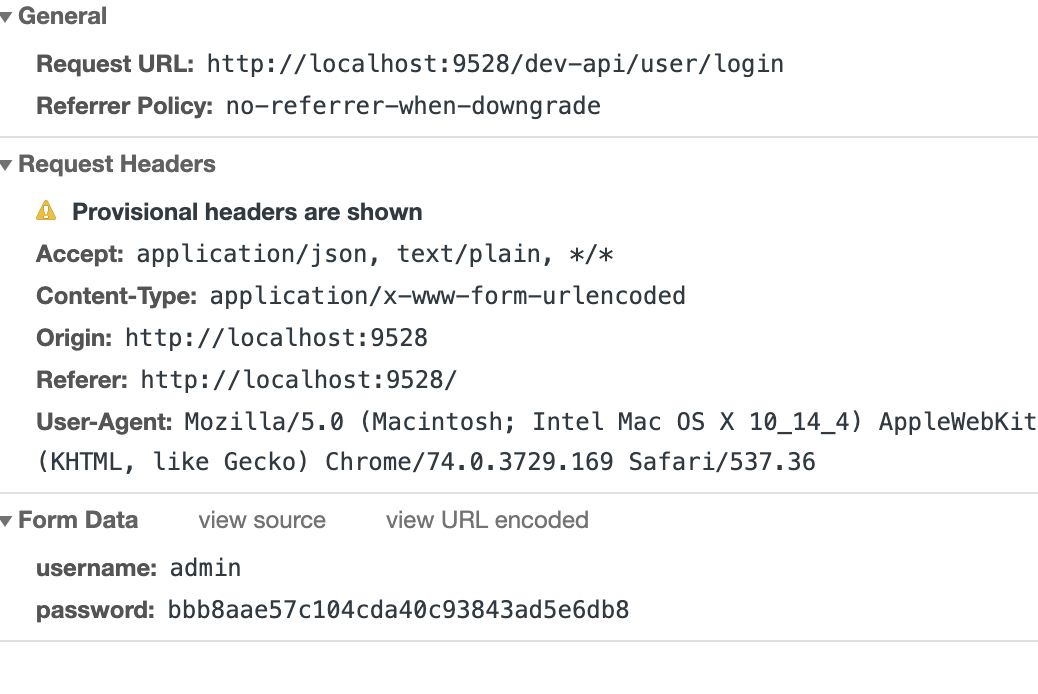The image size is (1038, 694).
Task: Click the view source link
Action: coord(262,520)
